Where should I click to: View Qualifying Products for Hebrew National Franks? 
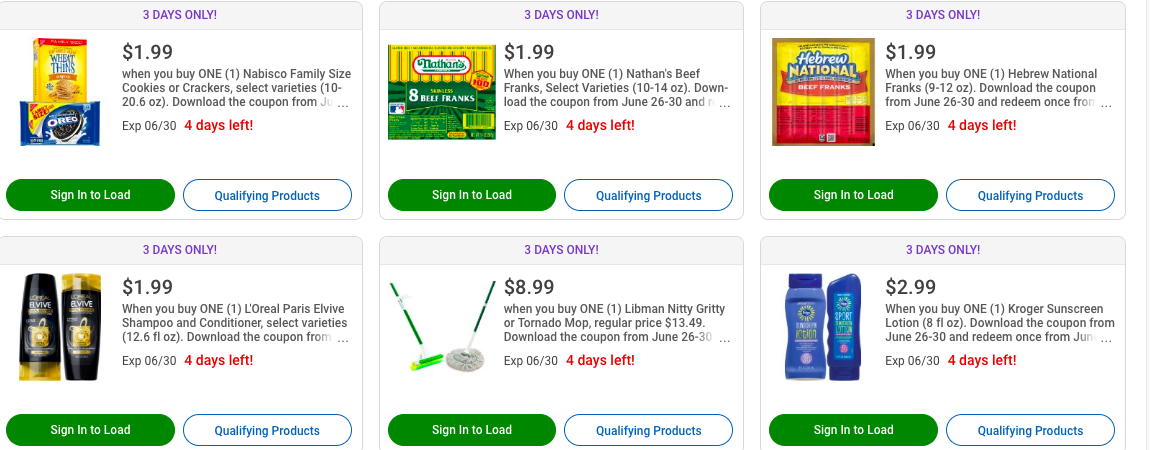tap(1030, 195)
